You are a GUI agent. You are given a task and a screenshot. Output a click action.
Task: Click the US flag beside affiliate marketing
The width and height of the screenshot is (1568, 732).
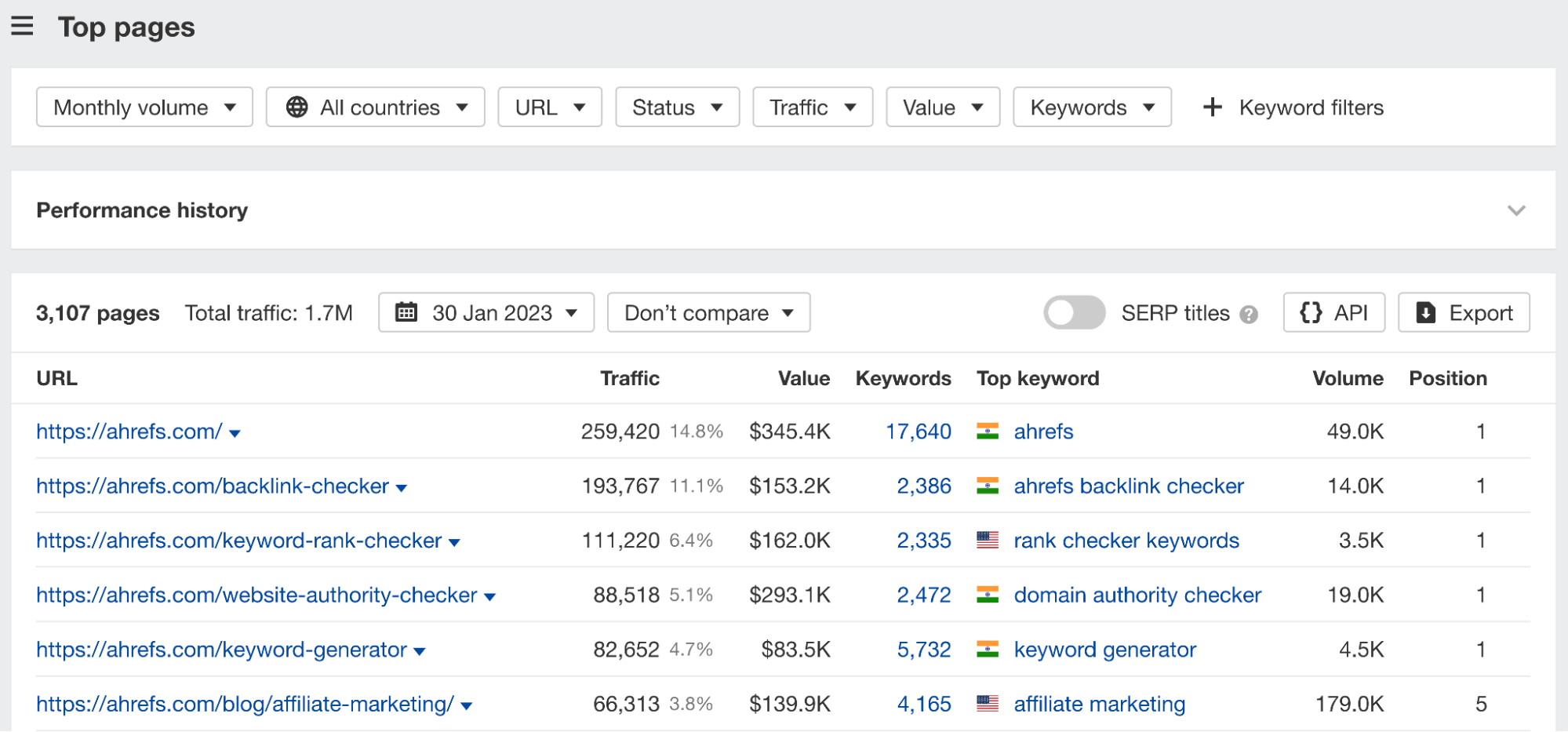(x=988, y=705)
